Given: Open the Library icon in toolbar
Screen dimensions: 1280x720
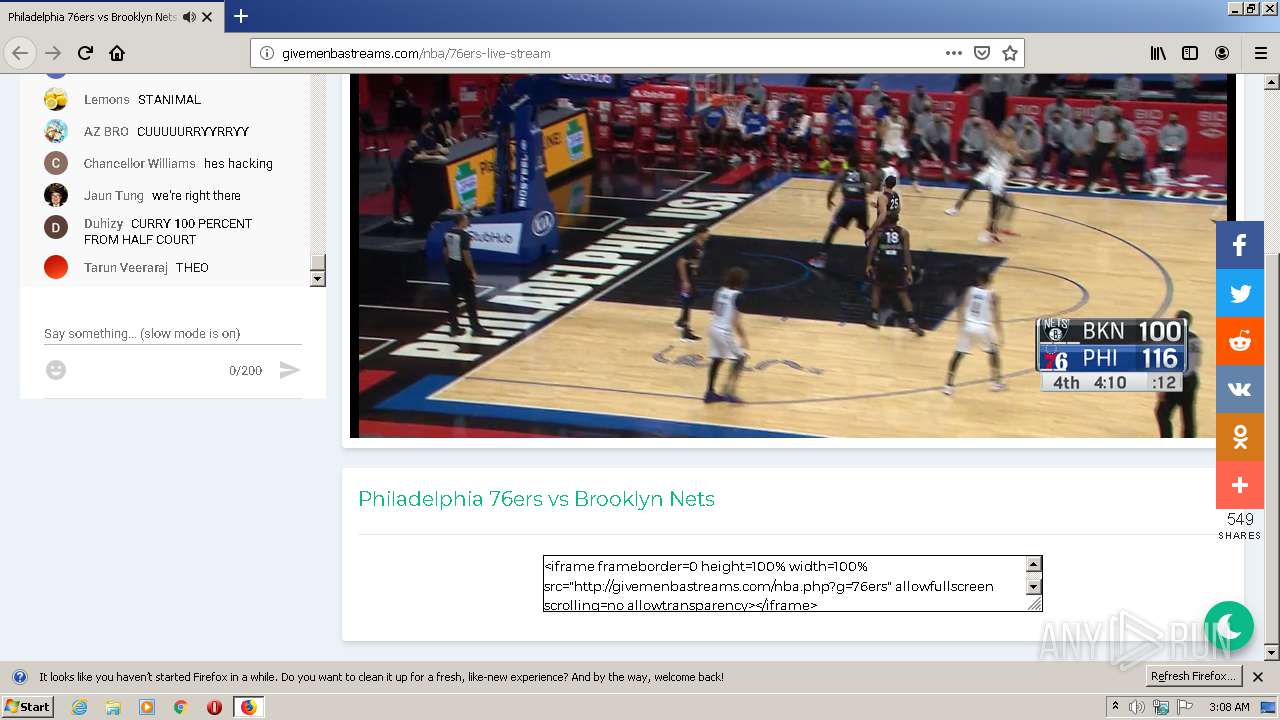Looking at the screenshot, I should click(1158, 53).
